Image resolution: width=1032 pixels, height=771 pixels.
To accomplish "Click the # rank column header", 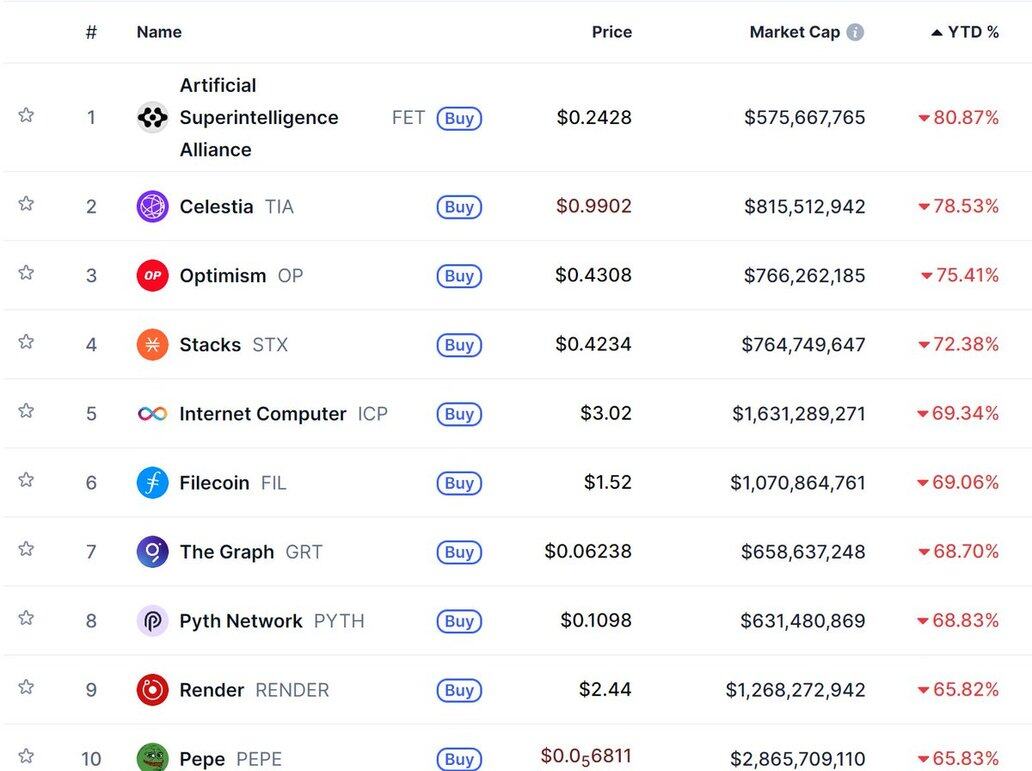I will (x=91, y=32).
